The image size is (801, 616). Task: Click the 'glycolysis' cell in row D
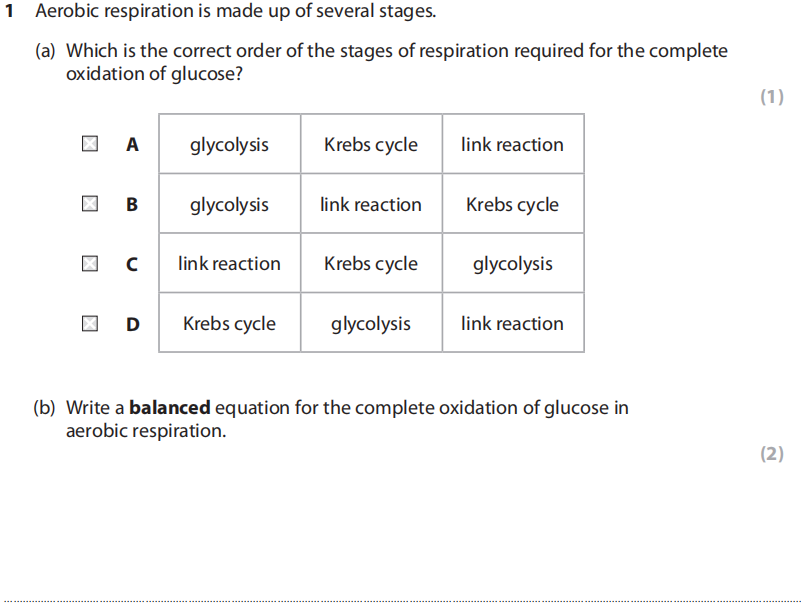371,324
